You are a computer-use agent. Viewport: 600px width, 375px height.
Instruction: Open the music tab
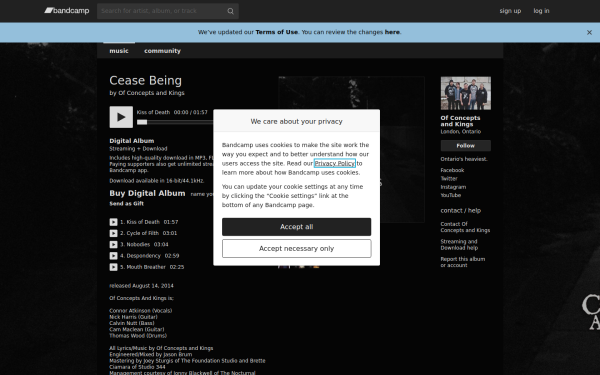click(x=119, y=51)
